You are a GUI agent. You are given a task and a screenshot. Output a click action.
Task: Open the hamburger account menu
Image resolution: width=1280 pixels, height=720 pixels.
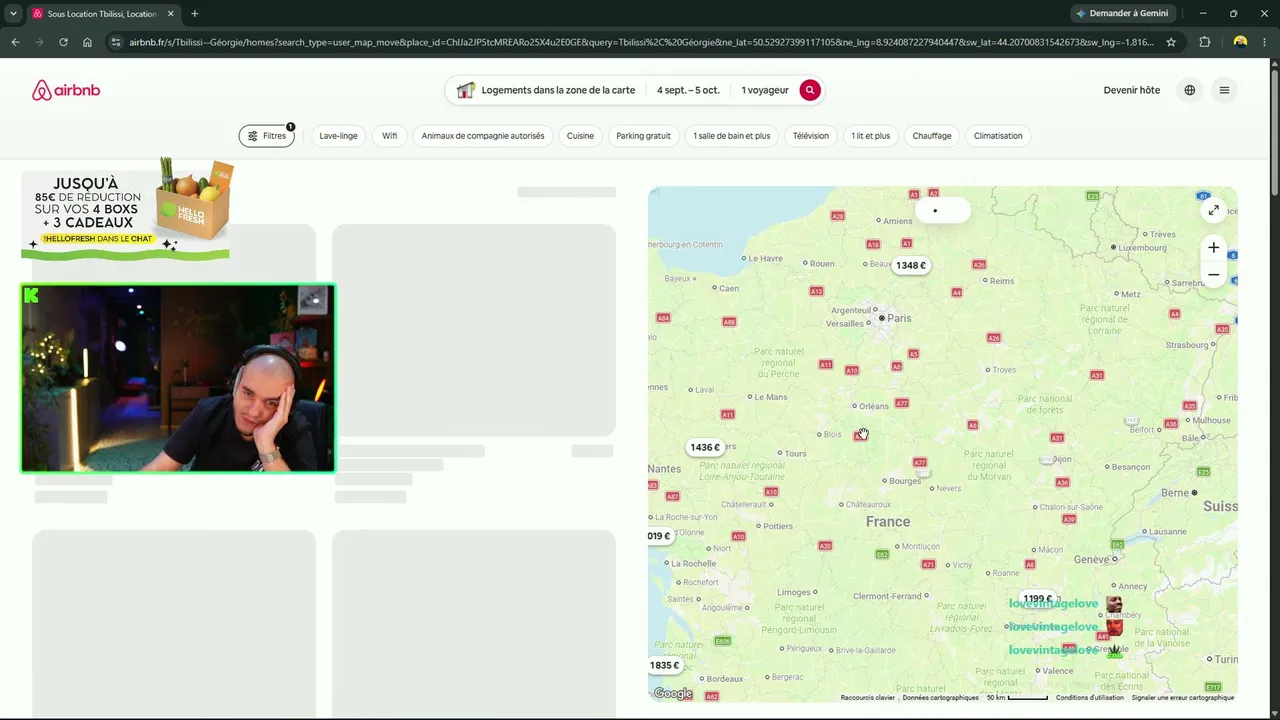click(x=1224, y=90)
